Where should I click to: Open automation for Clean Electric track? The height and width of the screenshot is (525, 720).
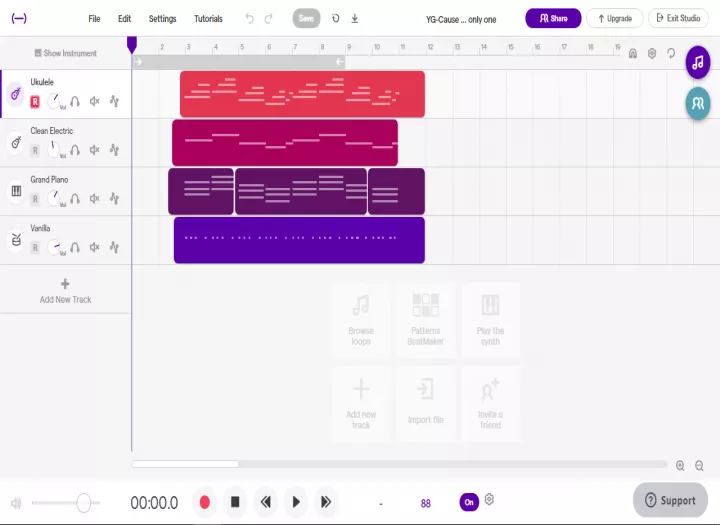(114, 150)
